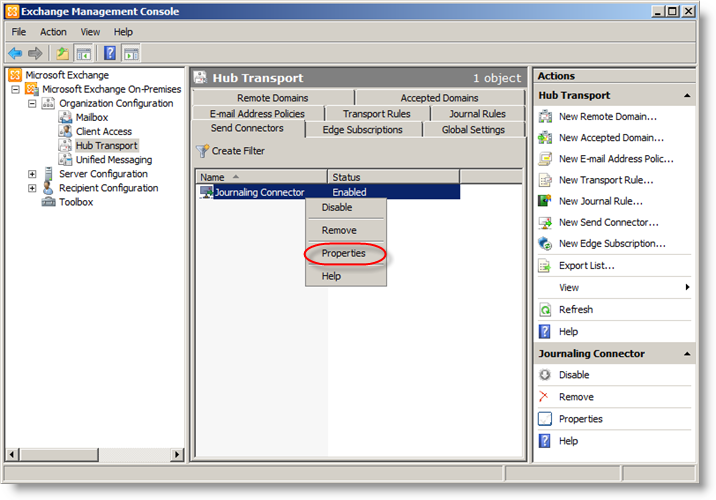716x500 pixels.
Task: Click Remove in the Journaling Connector actions
Action: tap(576, 397)
